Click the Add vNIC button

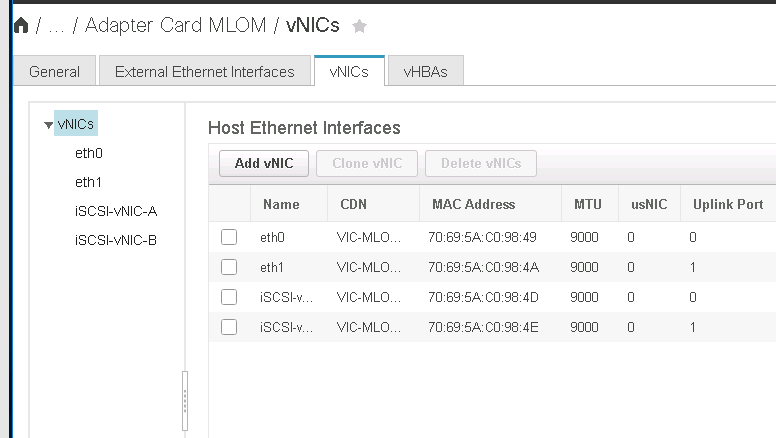(264, 163)
